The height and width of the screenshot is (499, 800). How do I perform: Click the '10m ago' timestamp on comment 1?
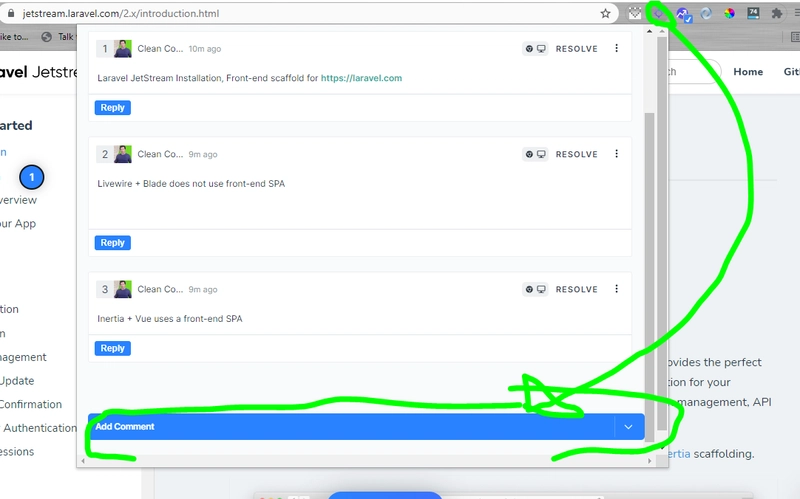[x=205, y=49]
